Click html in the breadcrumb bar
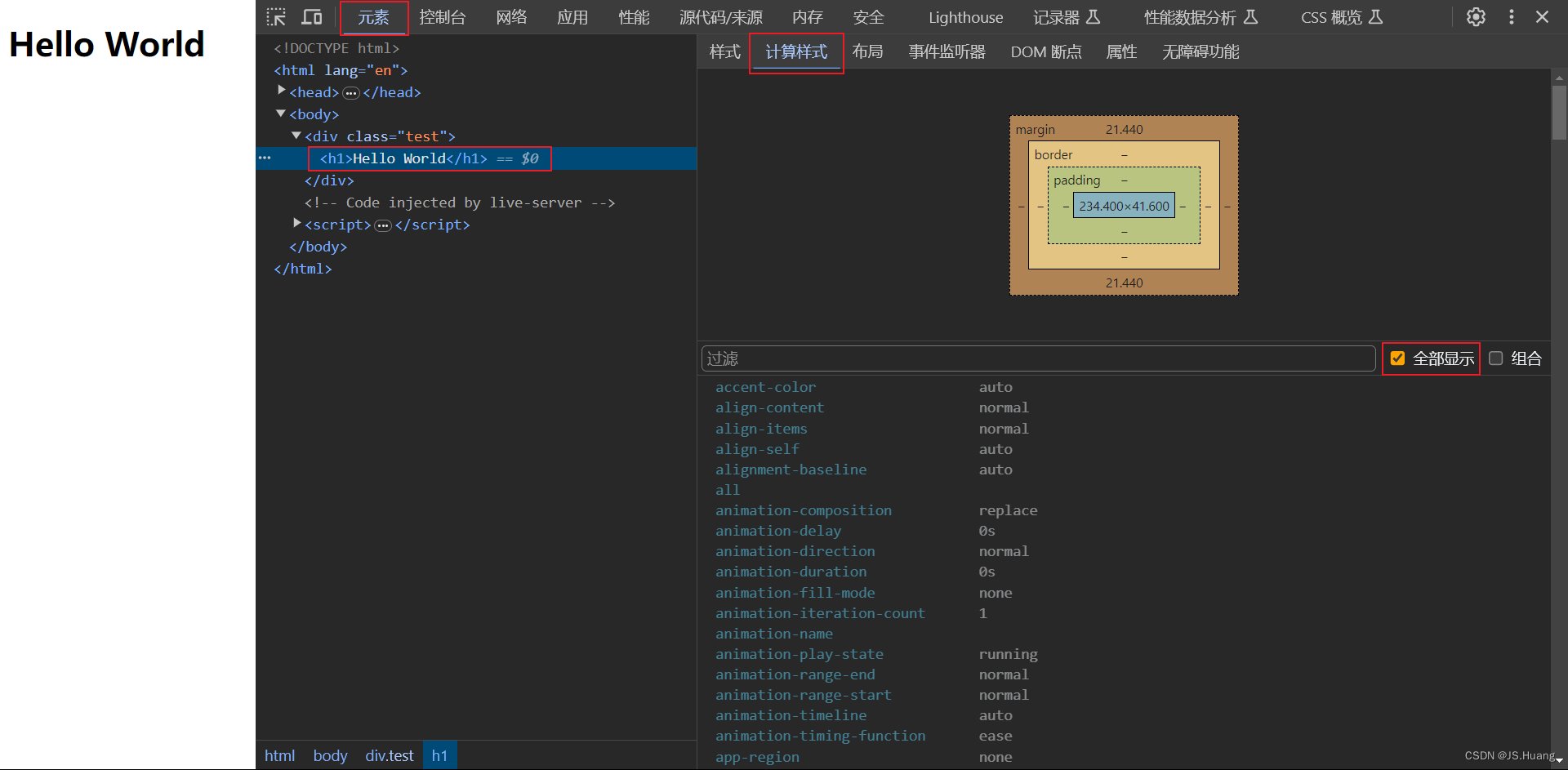 [x=279, y=755]
